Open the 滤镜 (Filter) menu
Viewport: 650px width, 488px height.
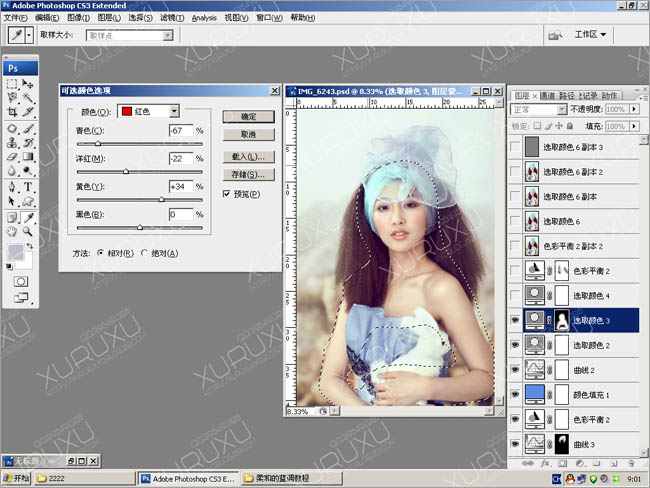(170, 18)
